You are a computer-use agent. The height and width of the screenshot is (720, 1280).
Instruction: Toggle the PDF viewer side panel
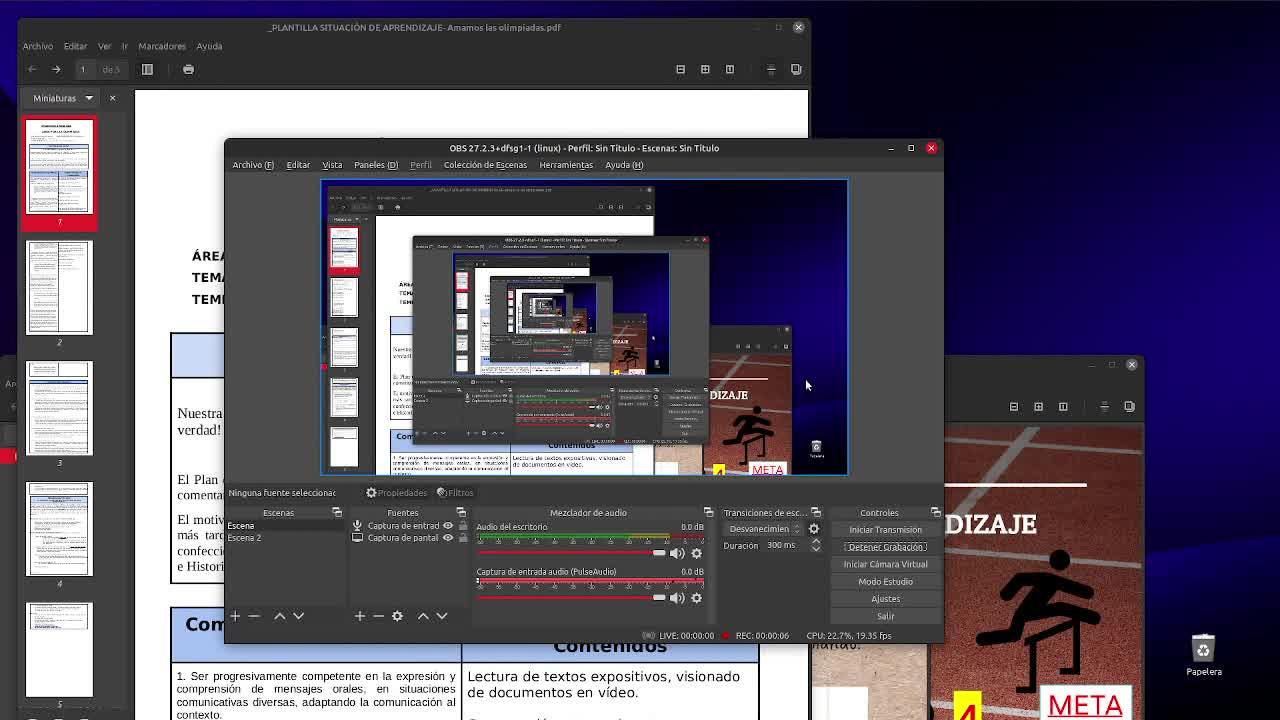pyautogui.click(x=147, y=69)
